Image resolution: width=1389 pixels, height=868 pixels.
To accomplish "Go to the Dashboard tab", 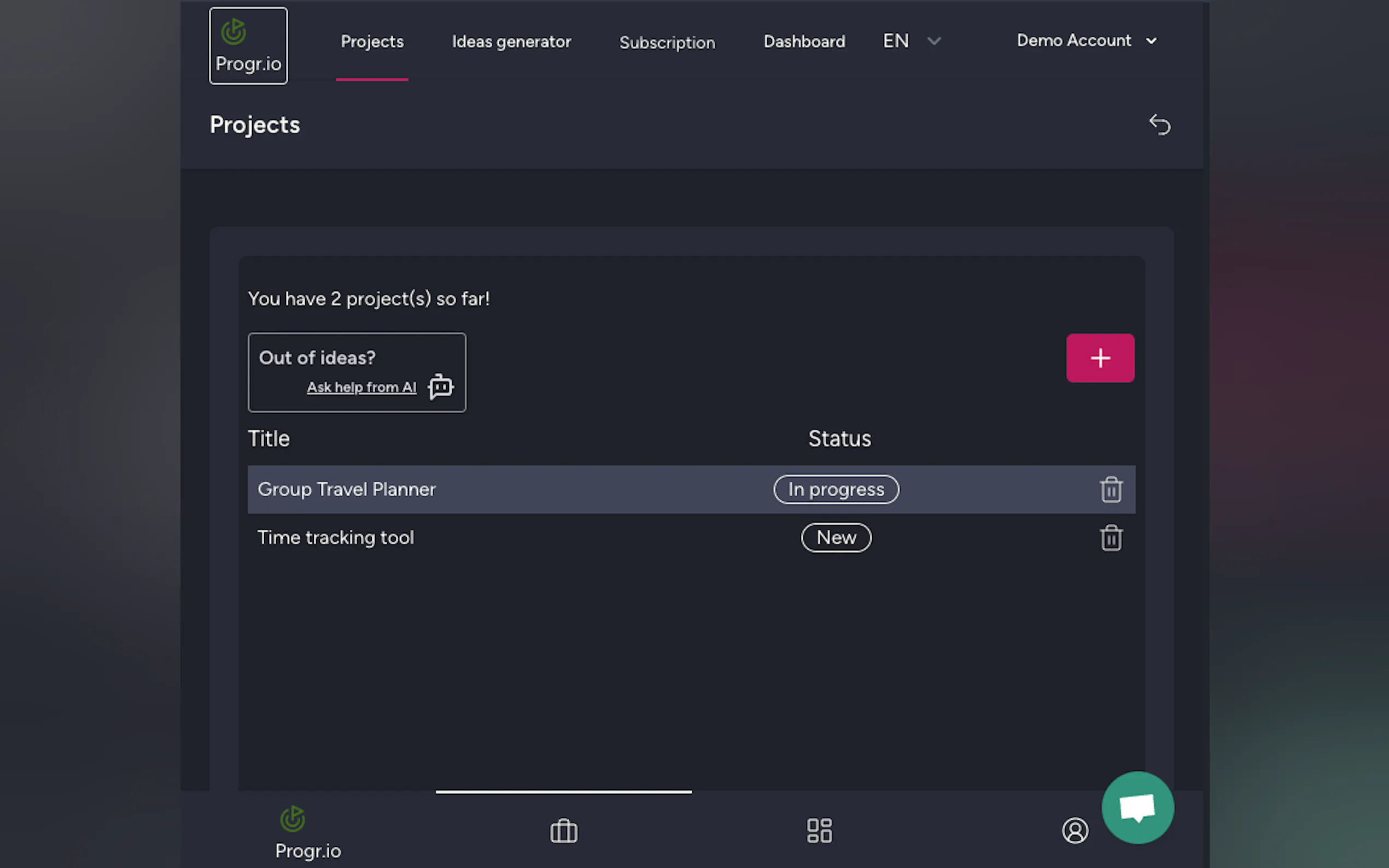I will click(804, 42).
